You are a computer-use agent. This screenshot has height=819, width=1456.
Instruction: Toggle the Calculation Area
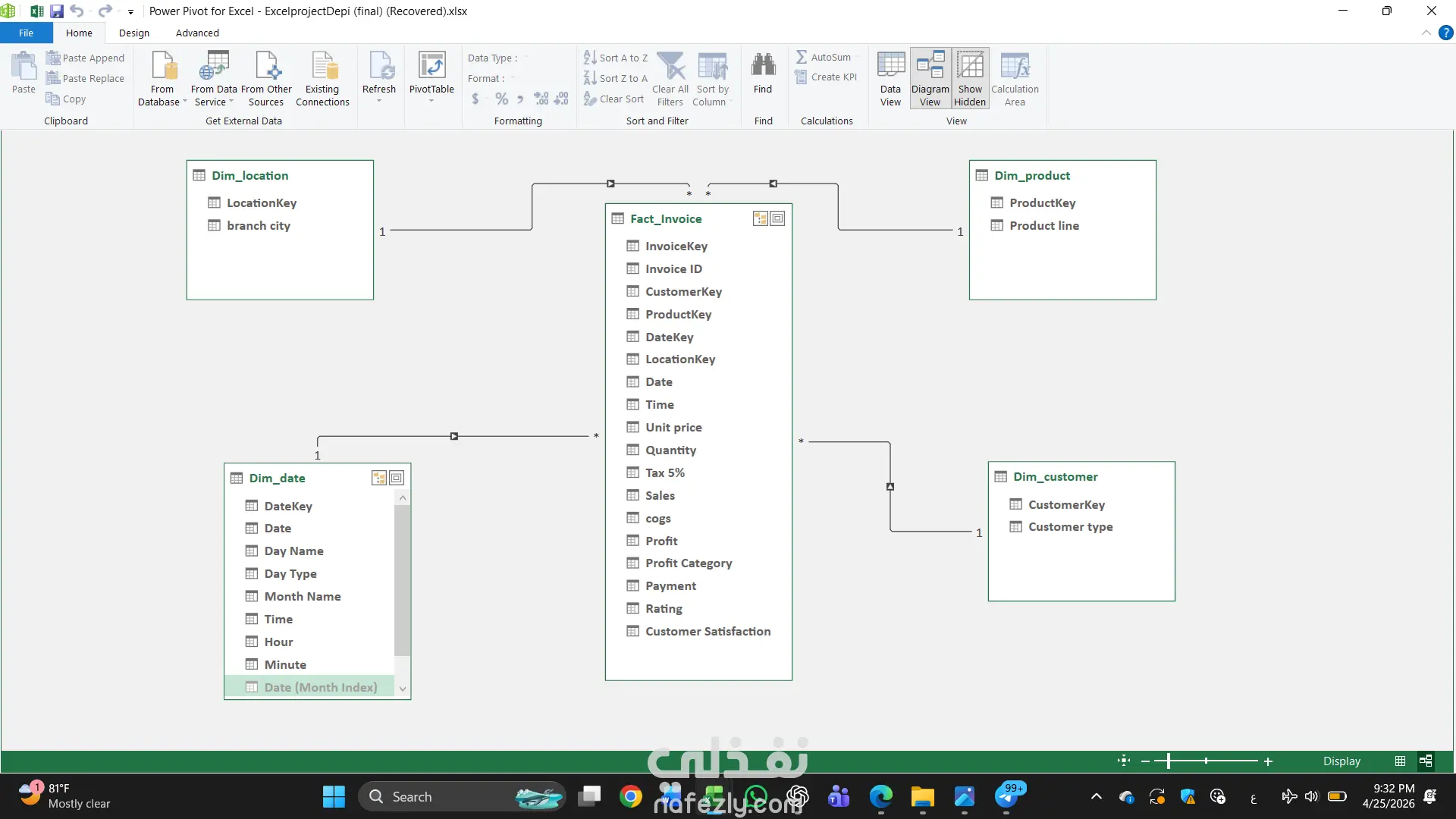1015,79
